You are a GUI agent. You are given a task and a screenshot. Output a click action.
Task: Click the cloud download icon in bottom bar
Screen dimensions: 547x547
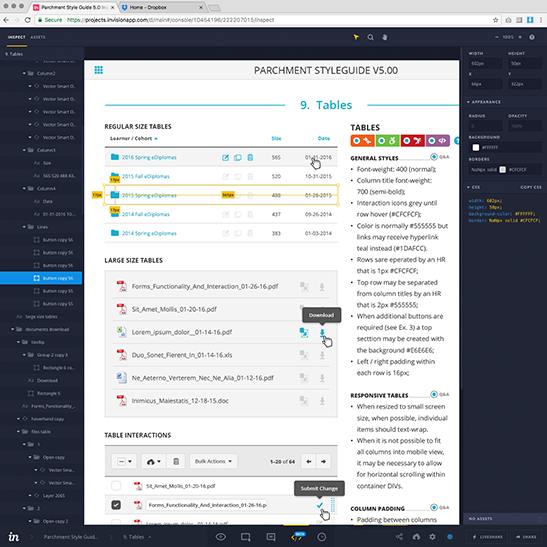click(416, 537)
